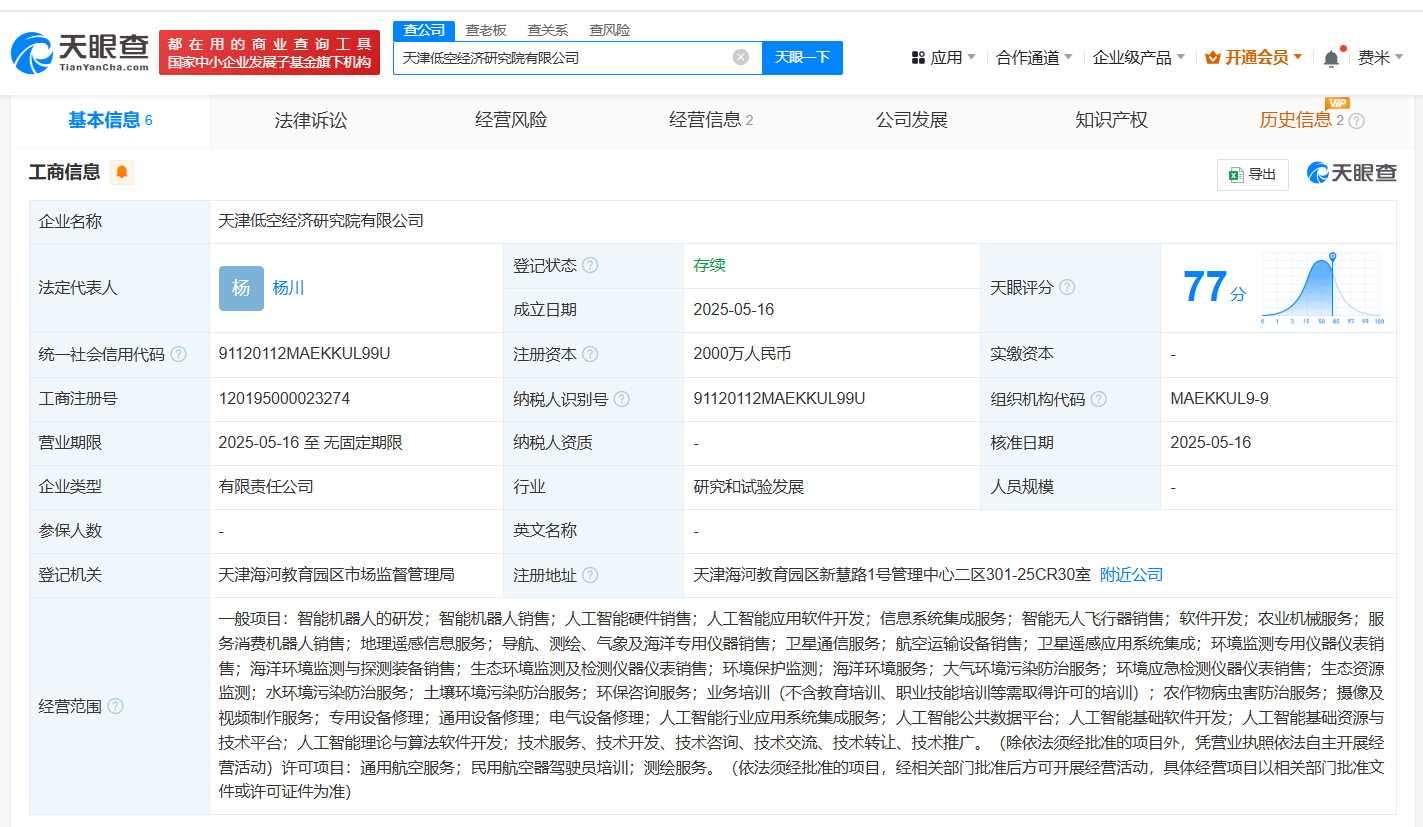Select the 查老板 search tab

pos(486,30)
